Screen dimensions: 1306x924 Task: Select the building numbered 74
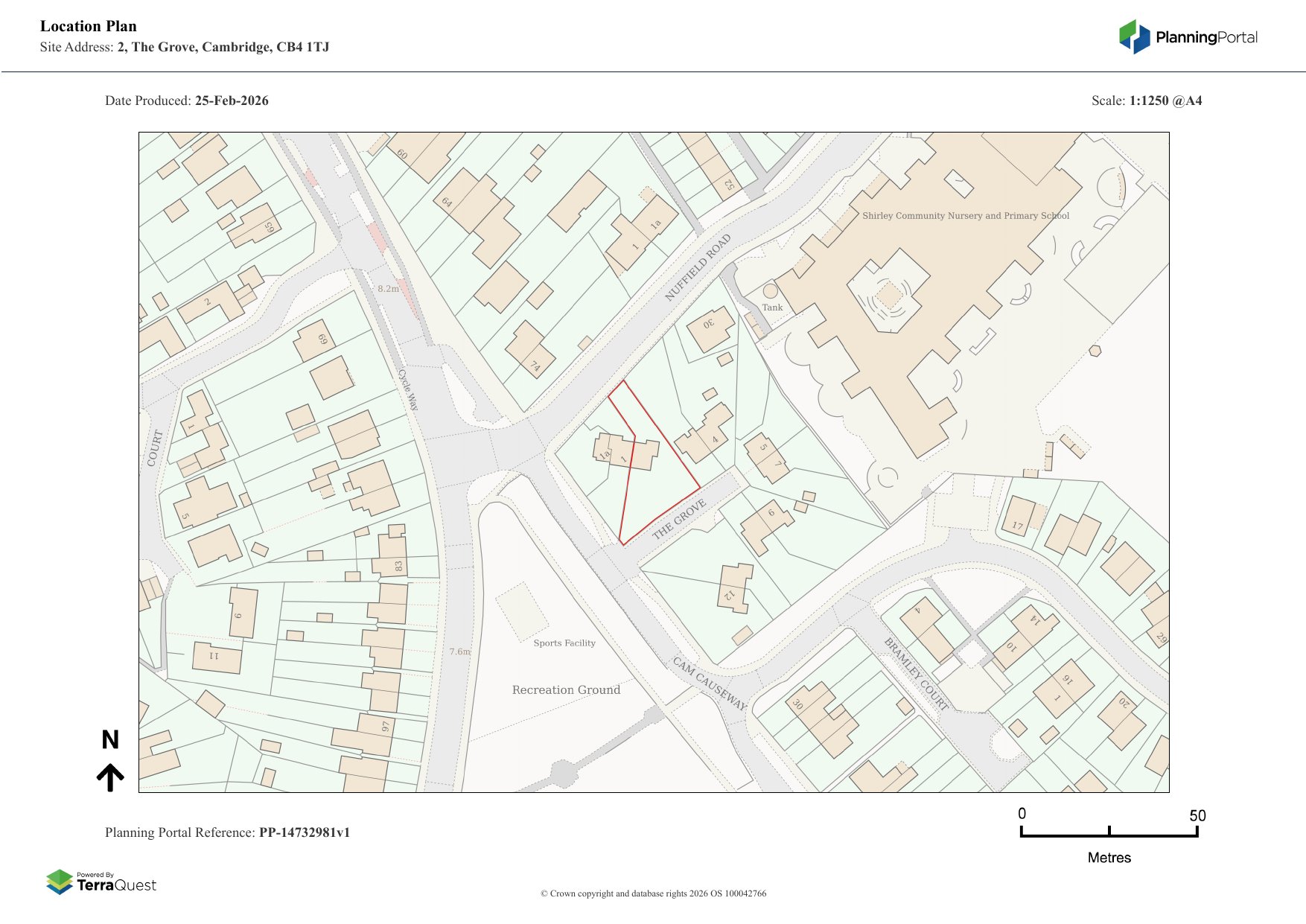[x=530, y=350]
